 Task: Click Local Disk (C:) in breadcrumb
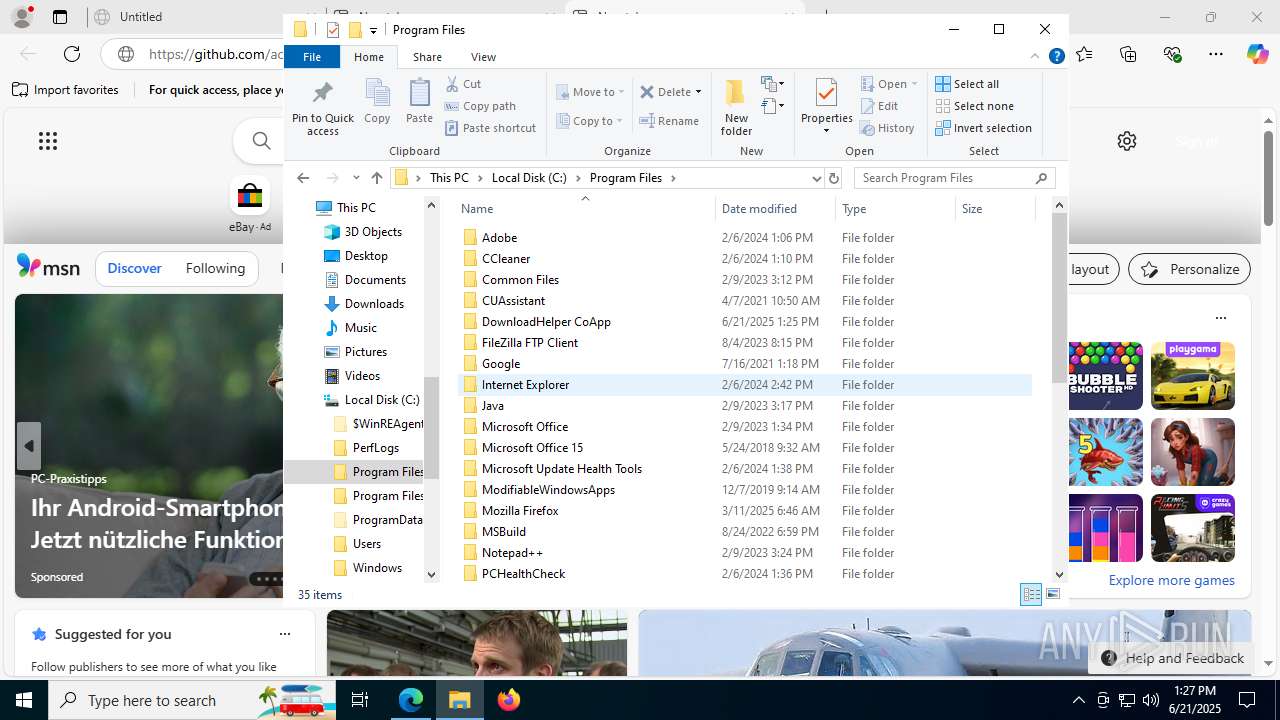click(529, 178)
